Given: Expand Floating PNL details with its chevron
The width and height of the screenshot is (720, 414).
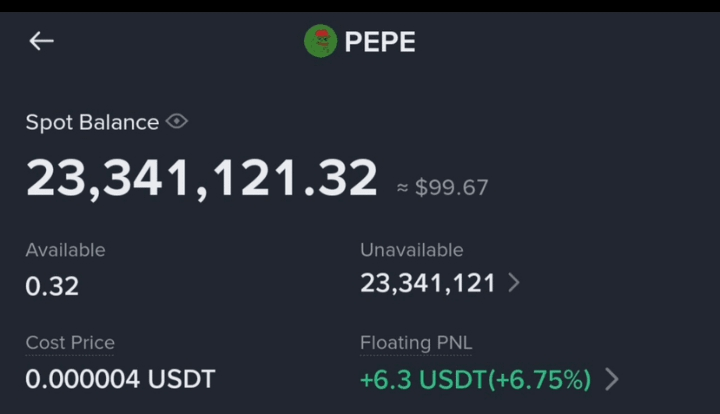Looking at the screenshot, I should pyautogui.click(x=612, y=379).
